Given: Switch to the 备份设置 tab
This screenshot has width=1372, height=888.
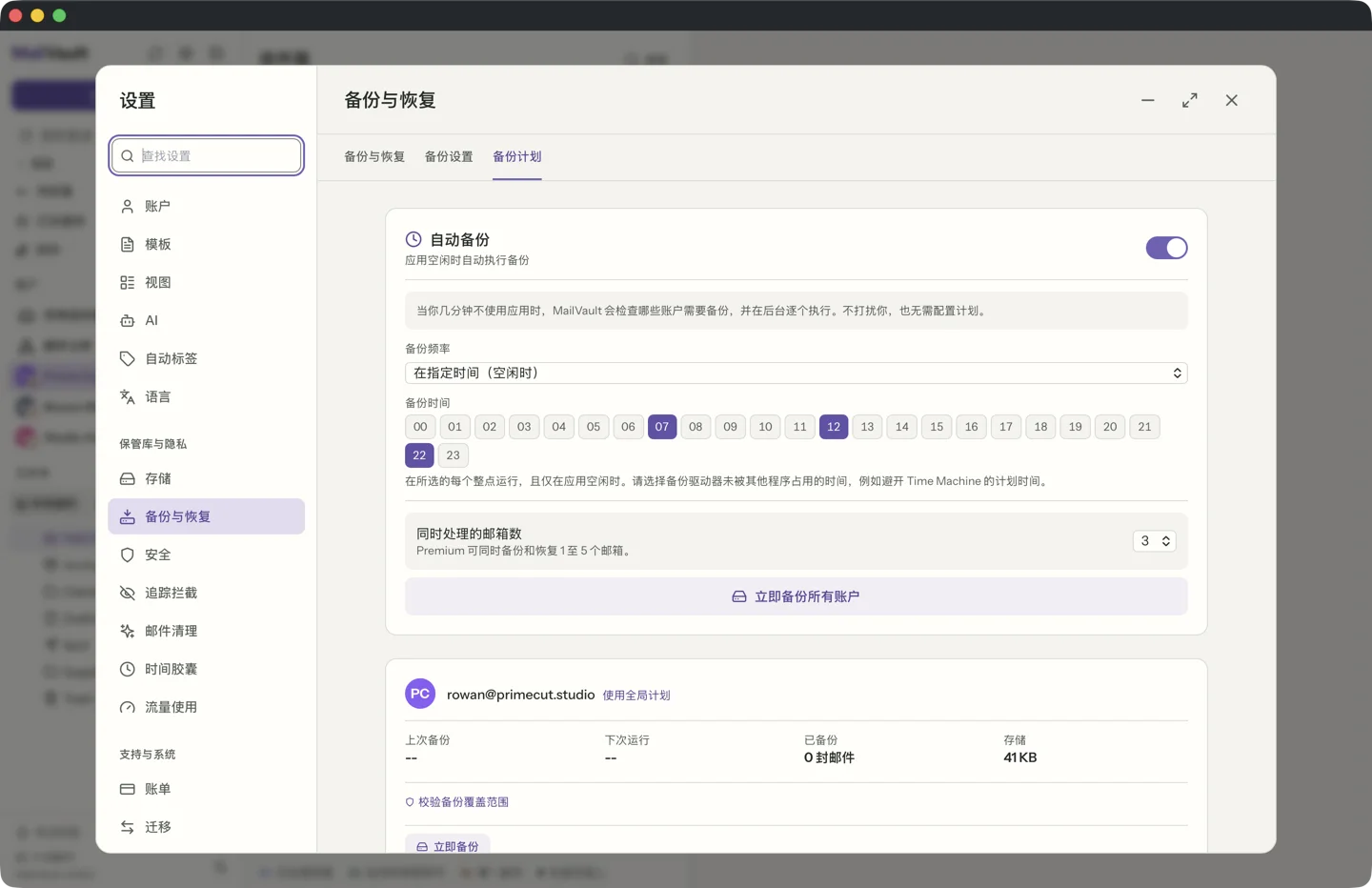Looking at the screenshot, I should coord(449,156).
